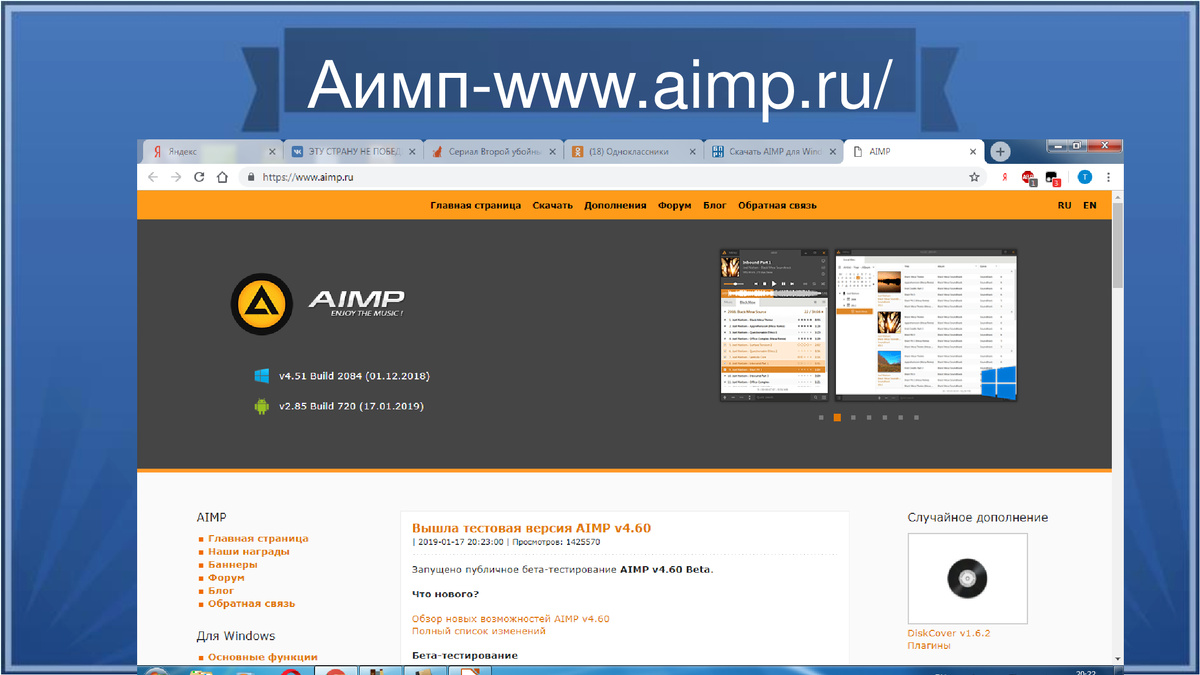Open the browser home page icon

click(x=222, y=177)
